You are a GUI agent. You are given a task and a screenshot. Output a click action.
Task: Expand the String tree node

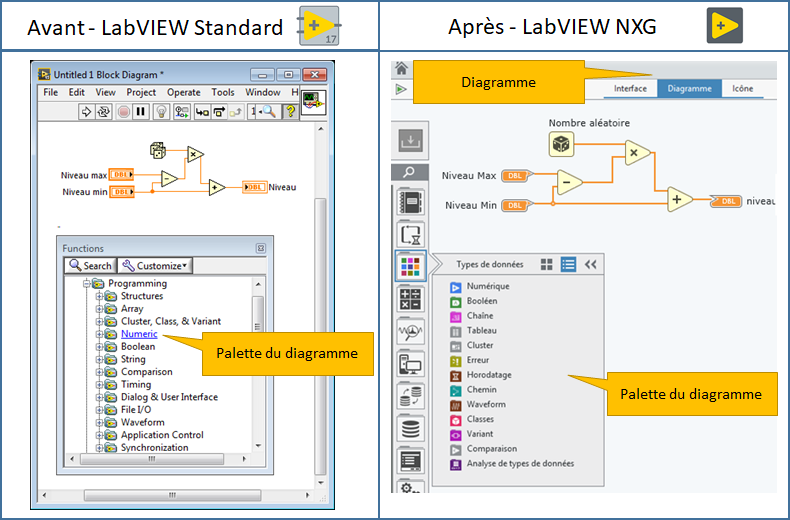99,359
